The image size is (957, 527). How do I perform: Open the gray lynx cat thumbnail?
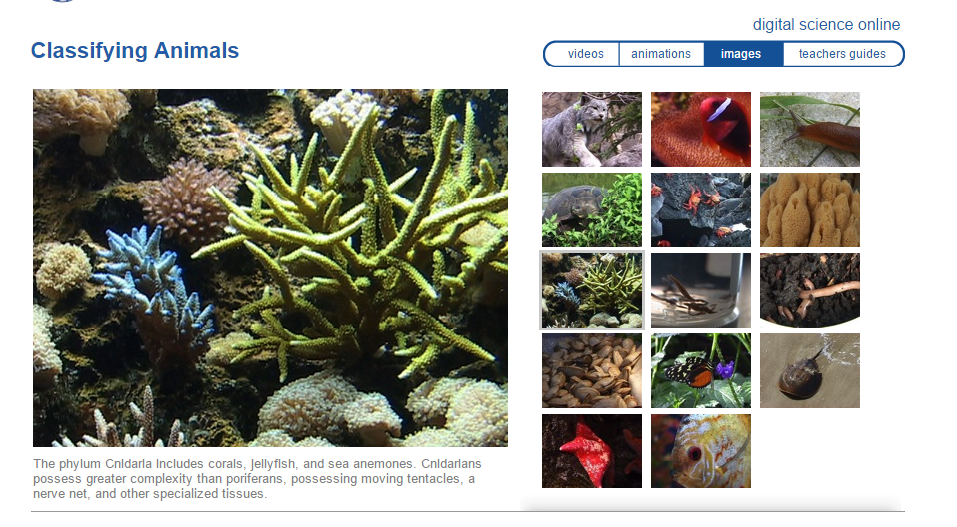click(x=591, y=129)
